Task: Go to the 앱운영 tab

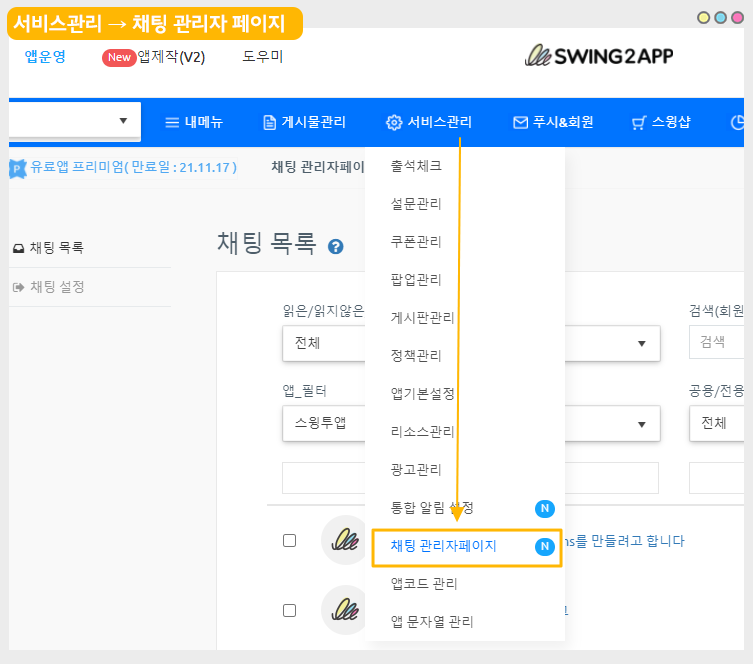Action: pyautogui.click(x=45, y=56)
